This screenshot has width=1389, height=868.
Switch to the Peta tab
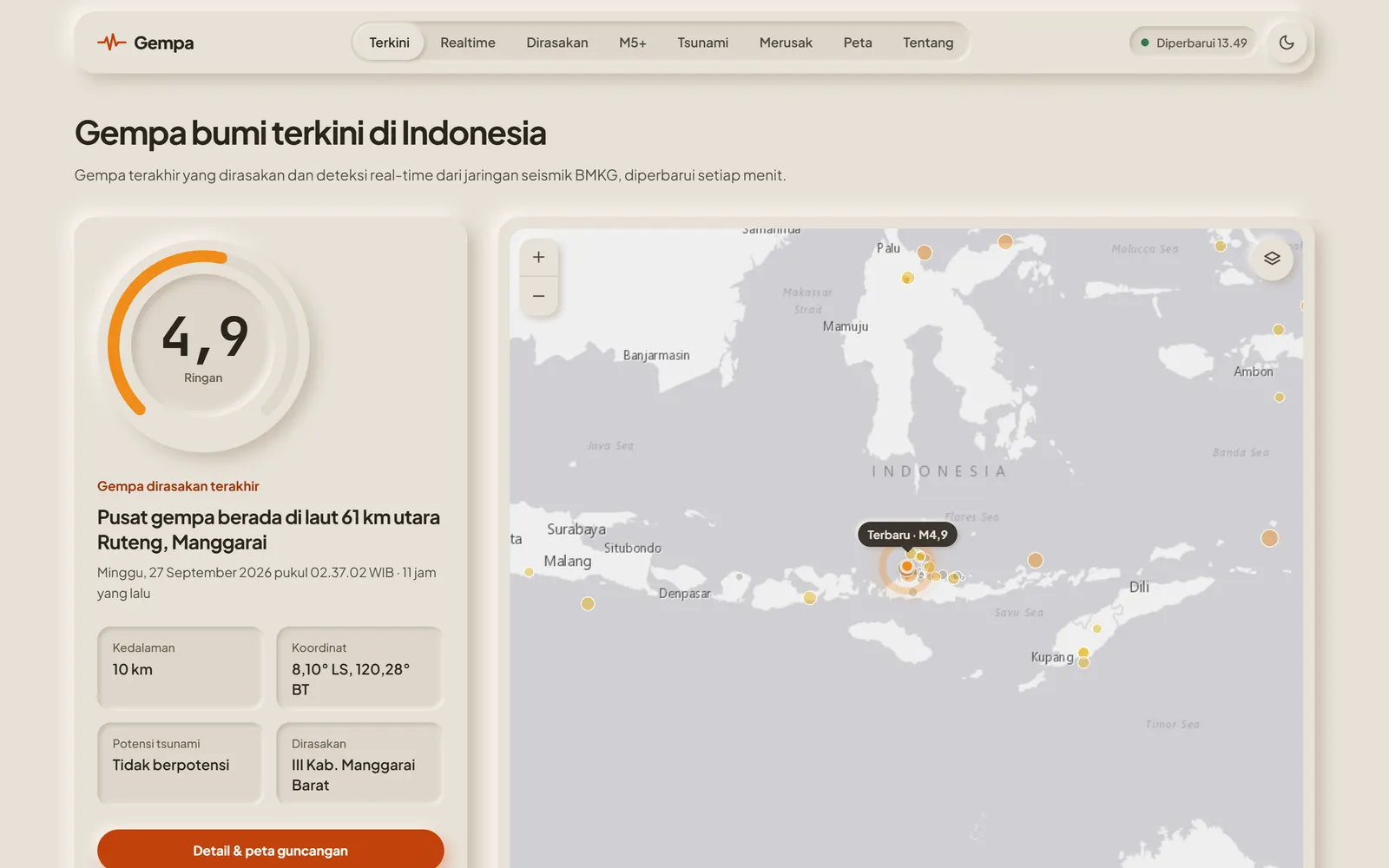pyautogui.click(x=858, y=43)
